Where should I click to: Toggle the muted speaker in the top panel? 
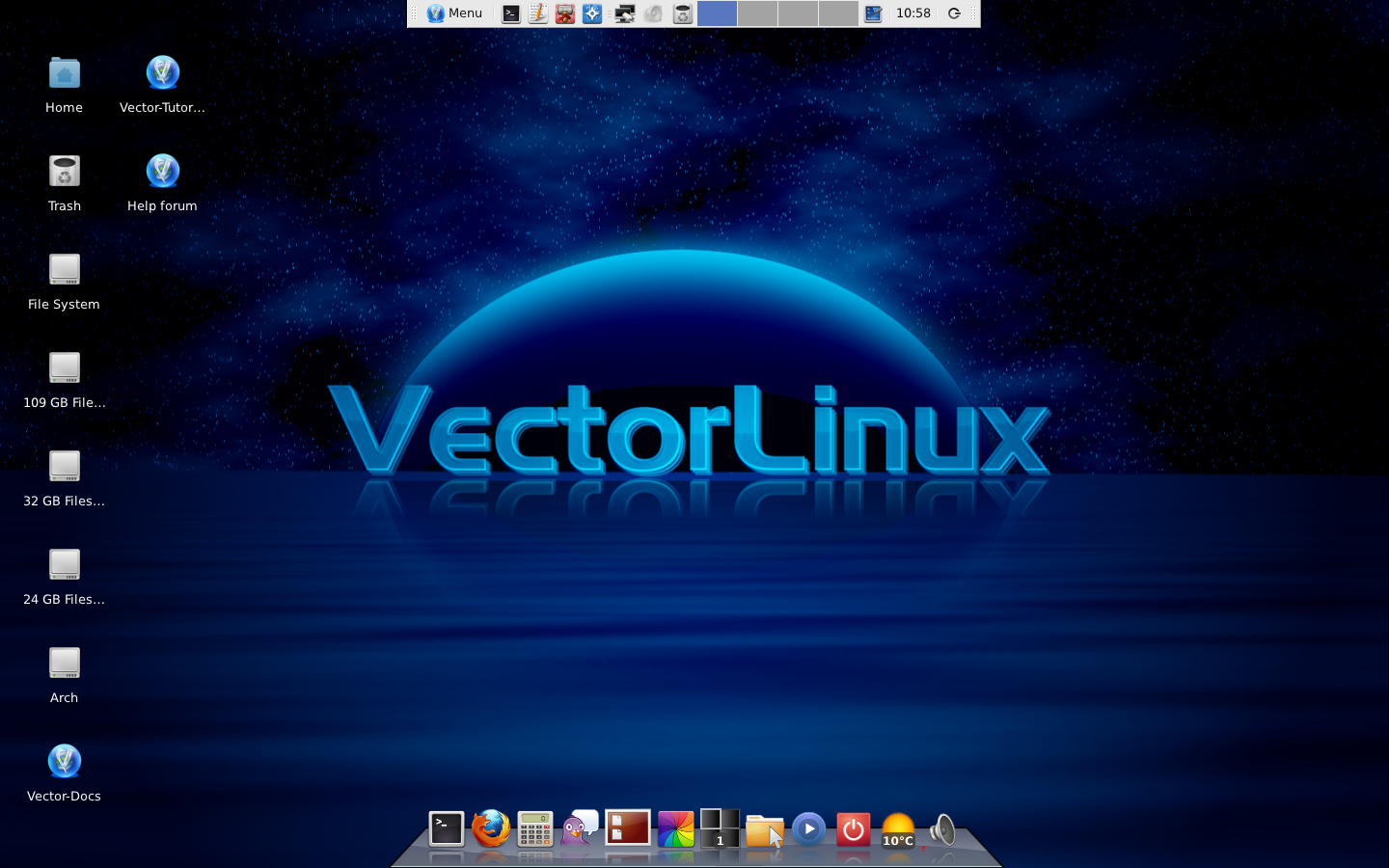point(653,14)
